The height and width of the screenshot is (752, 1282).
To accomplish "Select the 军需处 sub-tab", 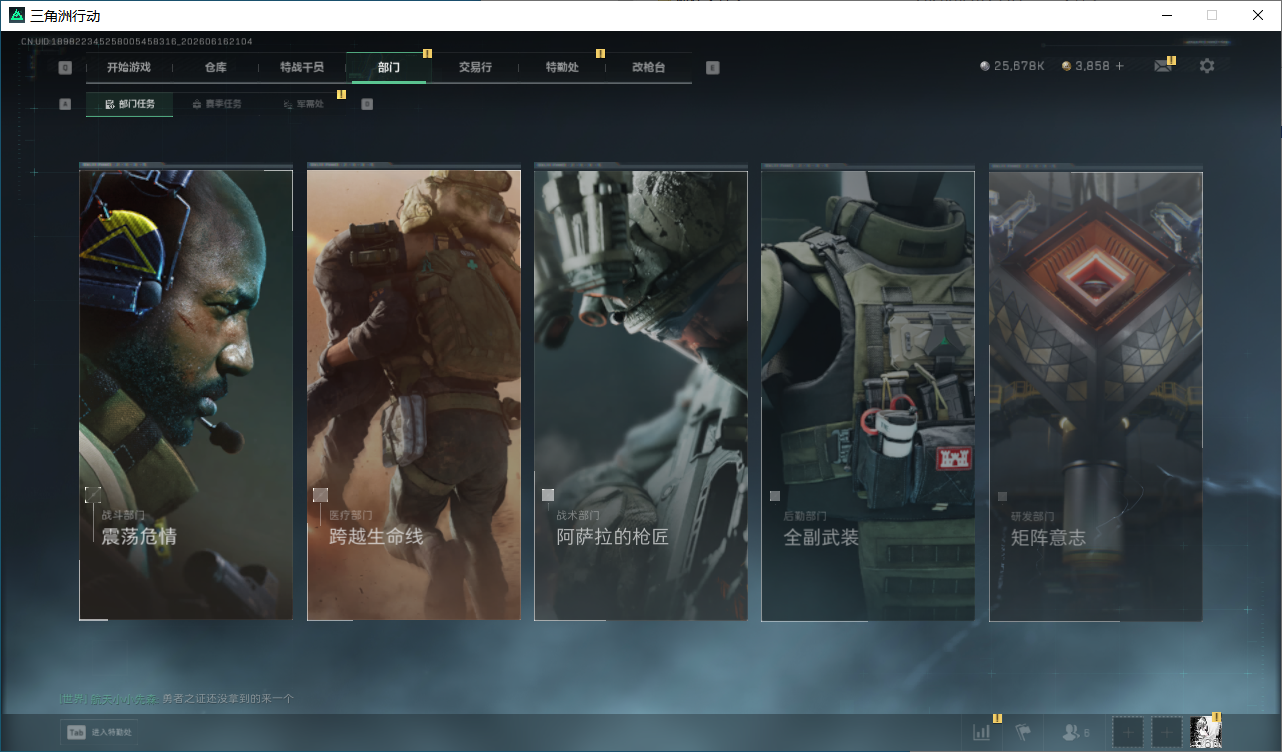I will pos(303,104).
